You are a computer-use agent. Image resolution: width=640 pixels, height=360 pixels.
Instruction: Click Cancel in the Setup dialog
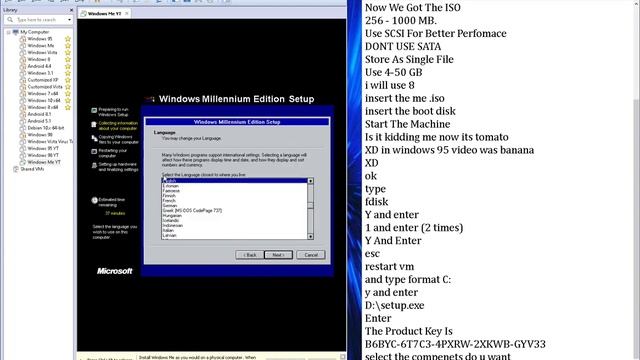(x=311, y=255)
